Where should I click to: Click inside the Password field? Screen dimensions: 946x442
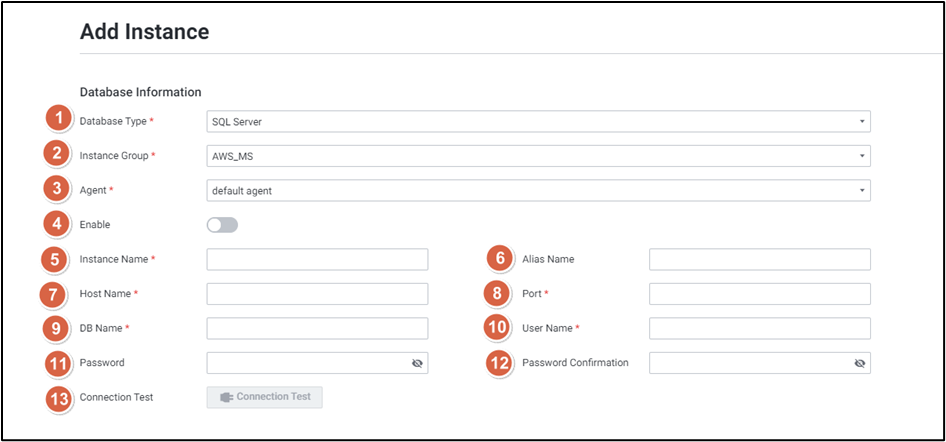coord(305,364)
